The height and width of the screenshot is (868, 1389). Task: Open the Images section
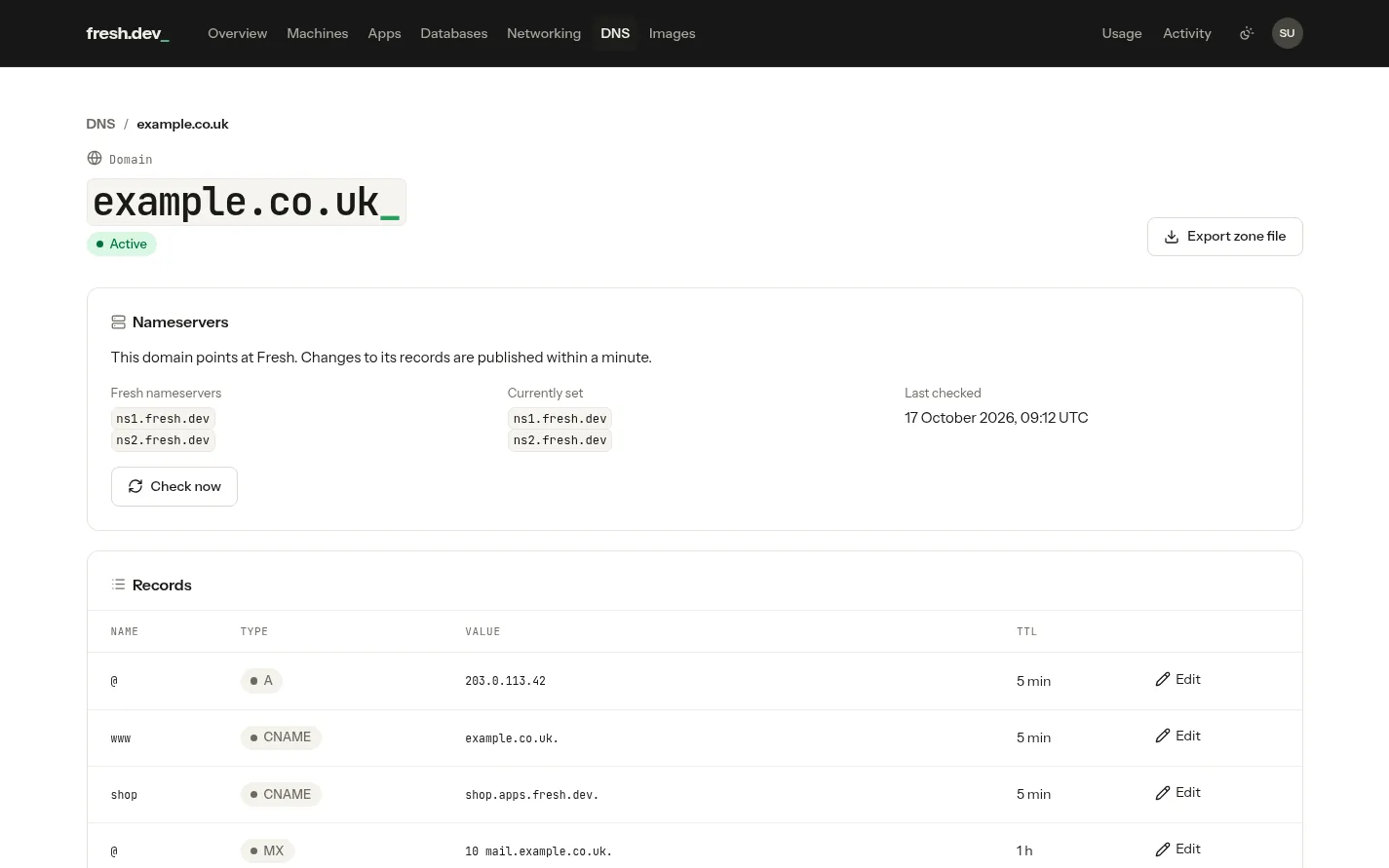[672, 33]
